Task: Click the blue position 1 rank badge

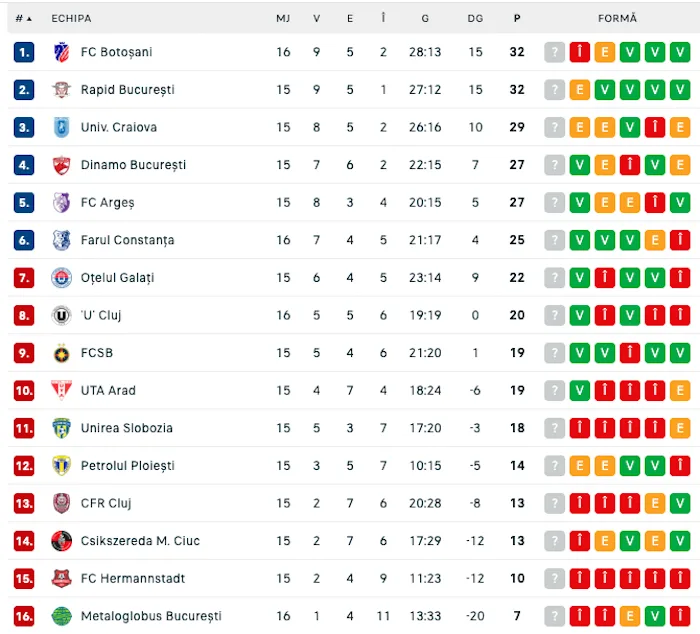Action: pyautogui.click(x=24, y=52)
